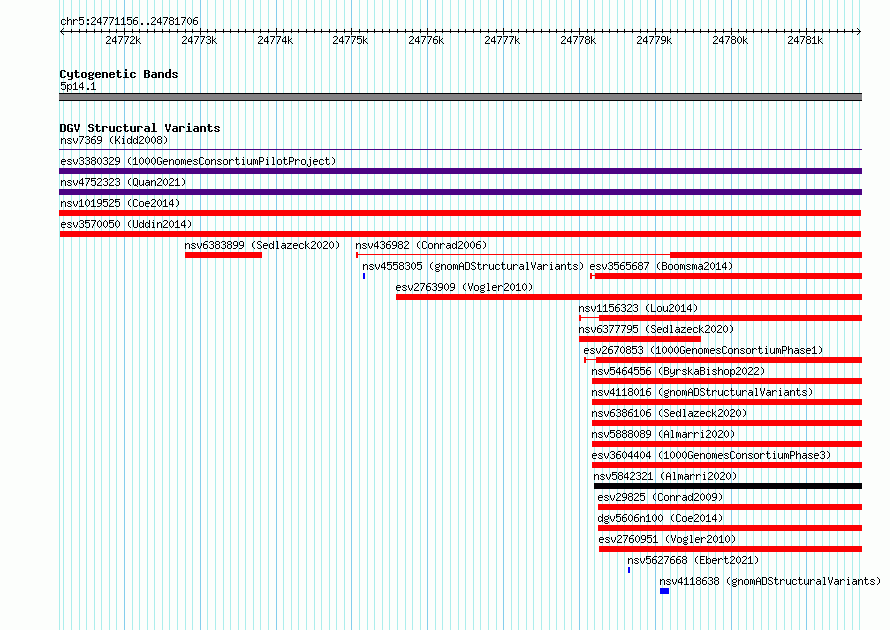Click the black nsv5842321 (Almarri2020) bar
The height and width of the screenshot is (630, 890).
point(728,486)
